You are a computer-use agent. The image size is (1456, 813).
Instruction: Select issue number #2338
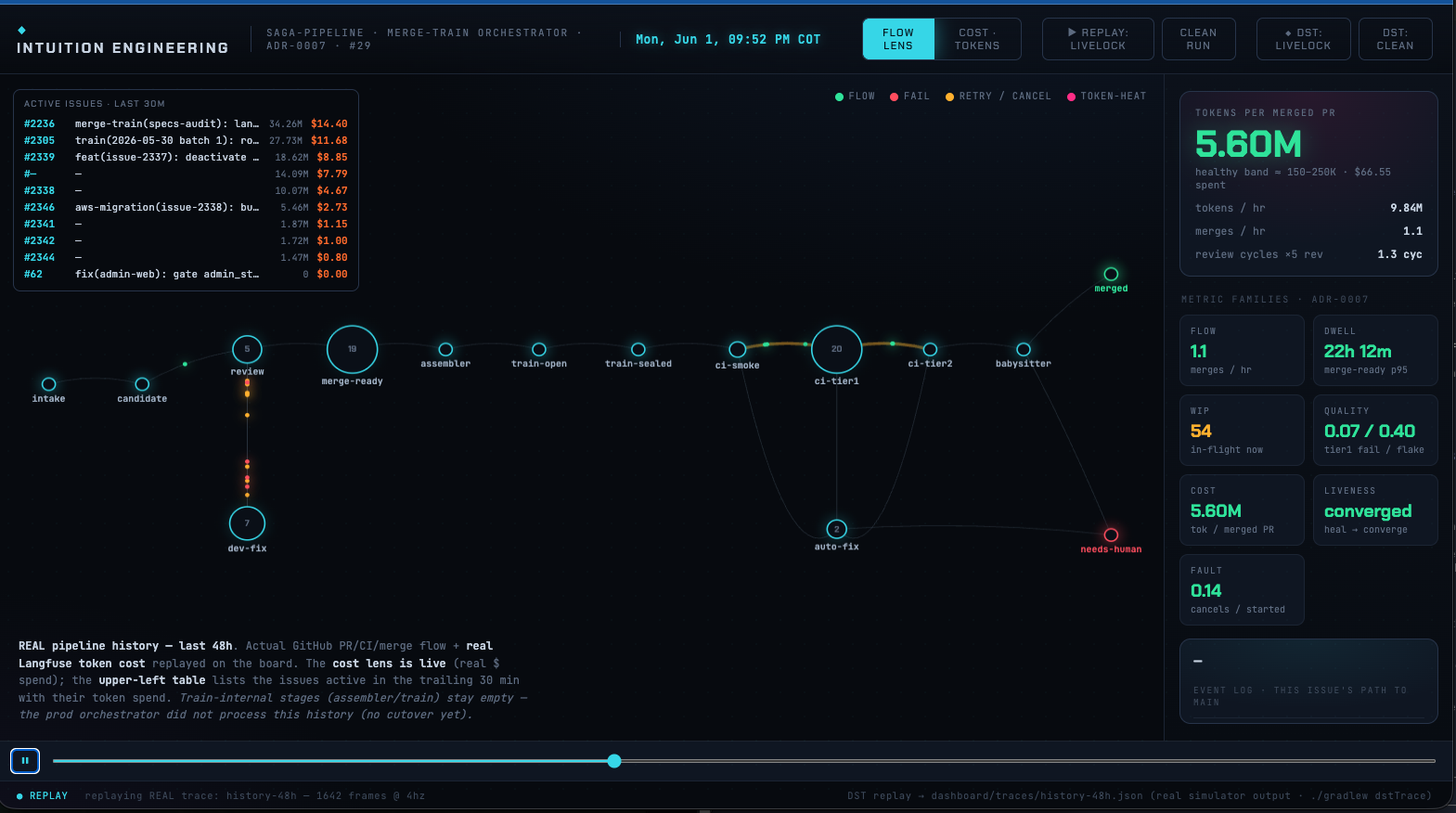[39, 190]
